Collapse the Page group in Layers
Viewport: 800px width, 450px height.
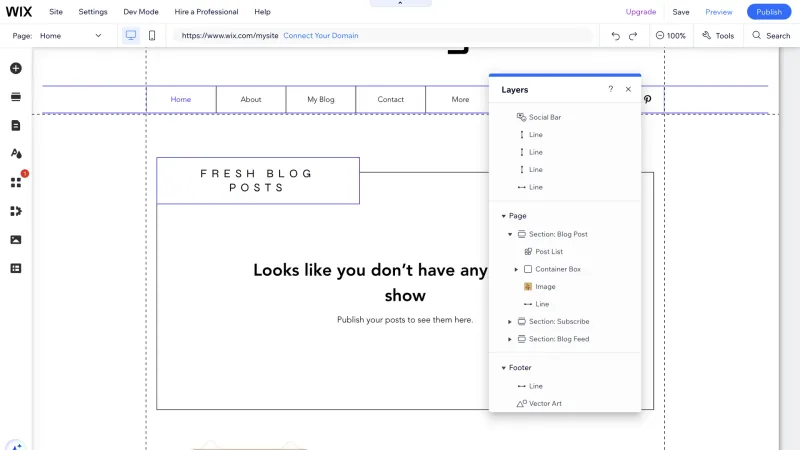[x=504, y=216]
